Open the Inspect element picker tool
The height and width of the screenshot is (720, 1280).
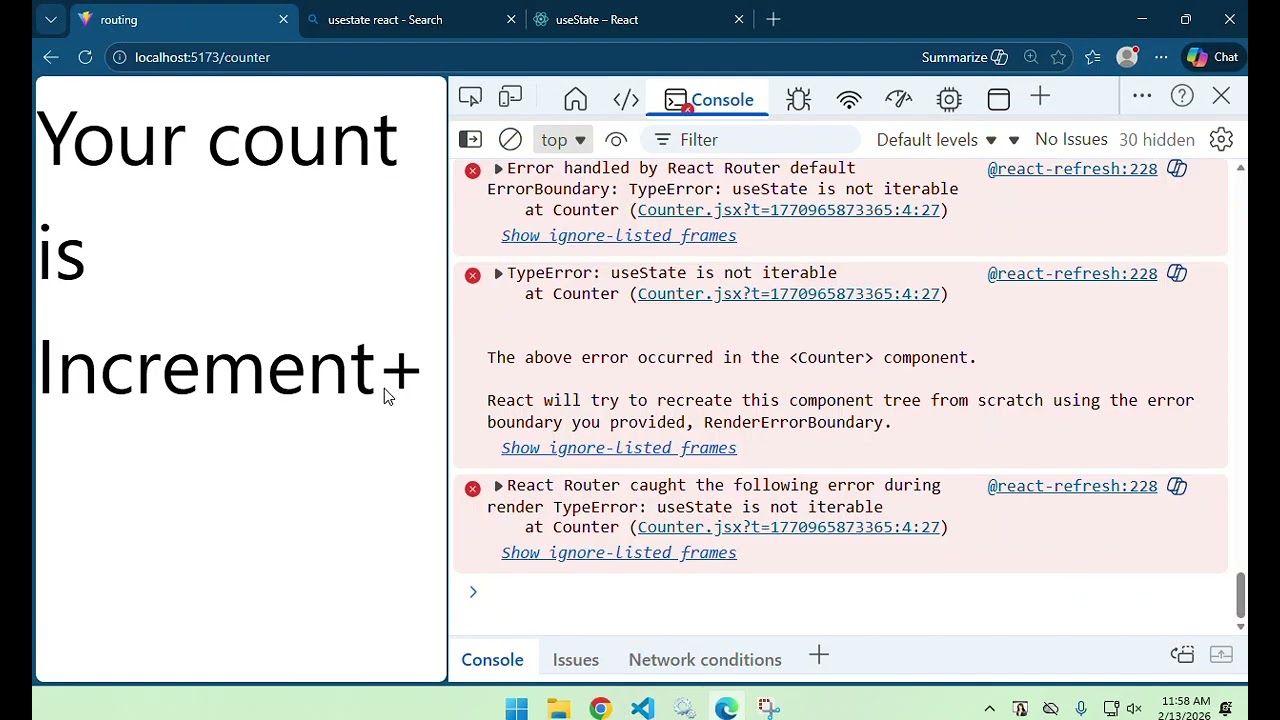[x=470, y=97]
